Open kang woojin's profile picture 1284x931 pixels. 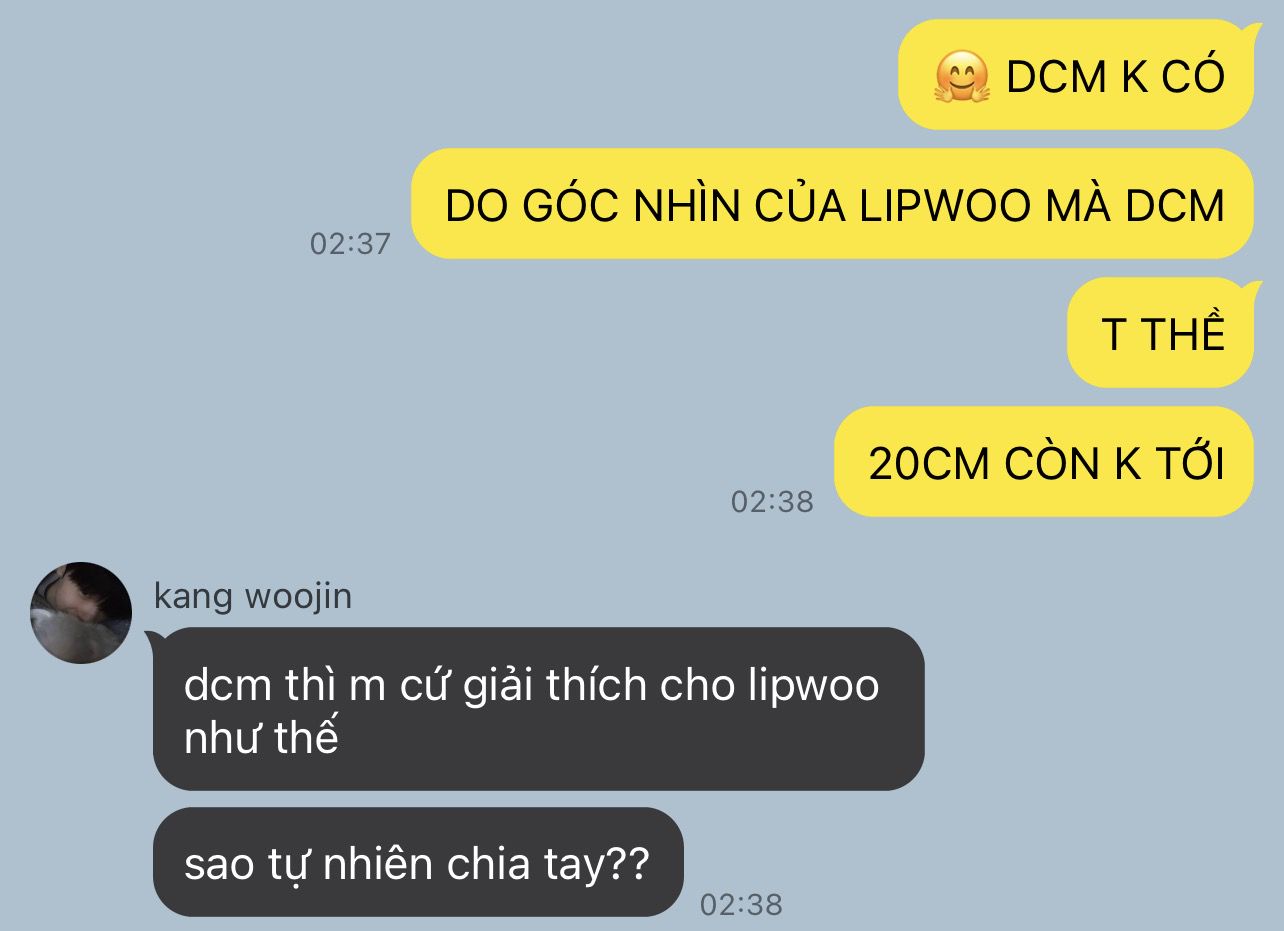[x=81, y=613]
